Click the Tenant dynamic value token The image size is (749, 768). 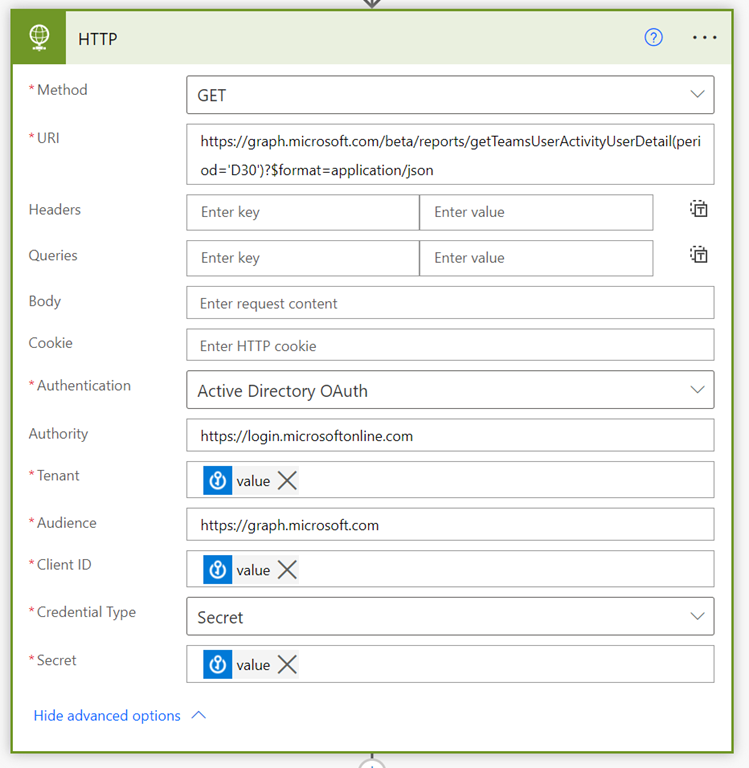click(x=238, y=481)
